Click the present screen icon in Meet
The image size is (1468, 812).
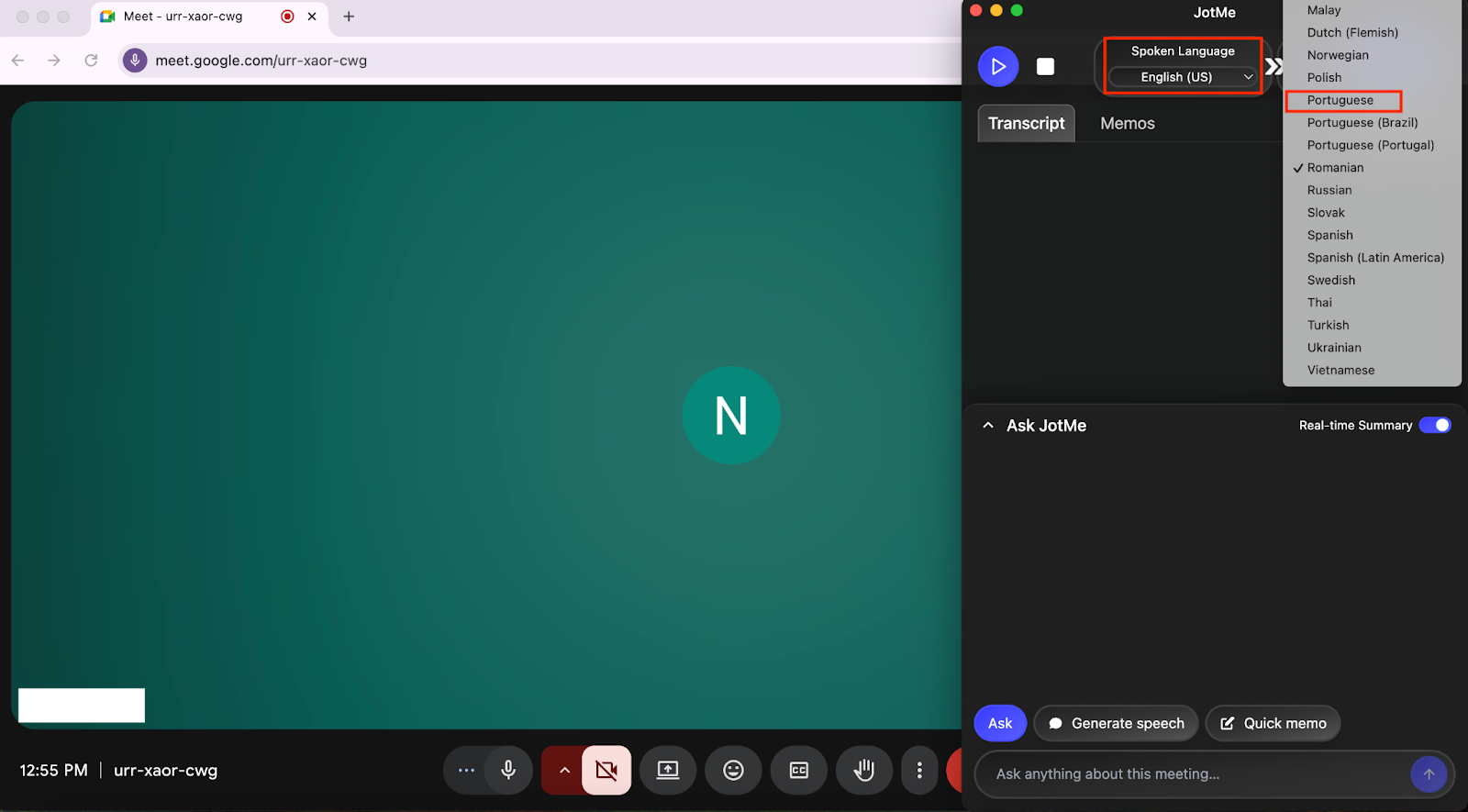668,770
